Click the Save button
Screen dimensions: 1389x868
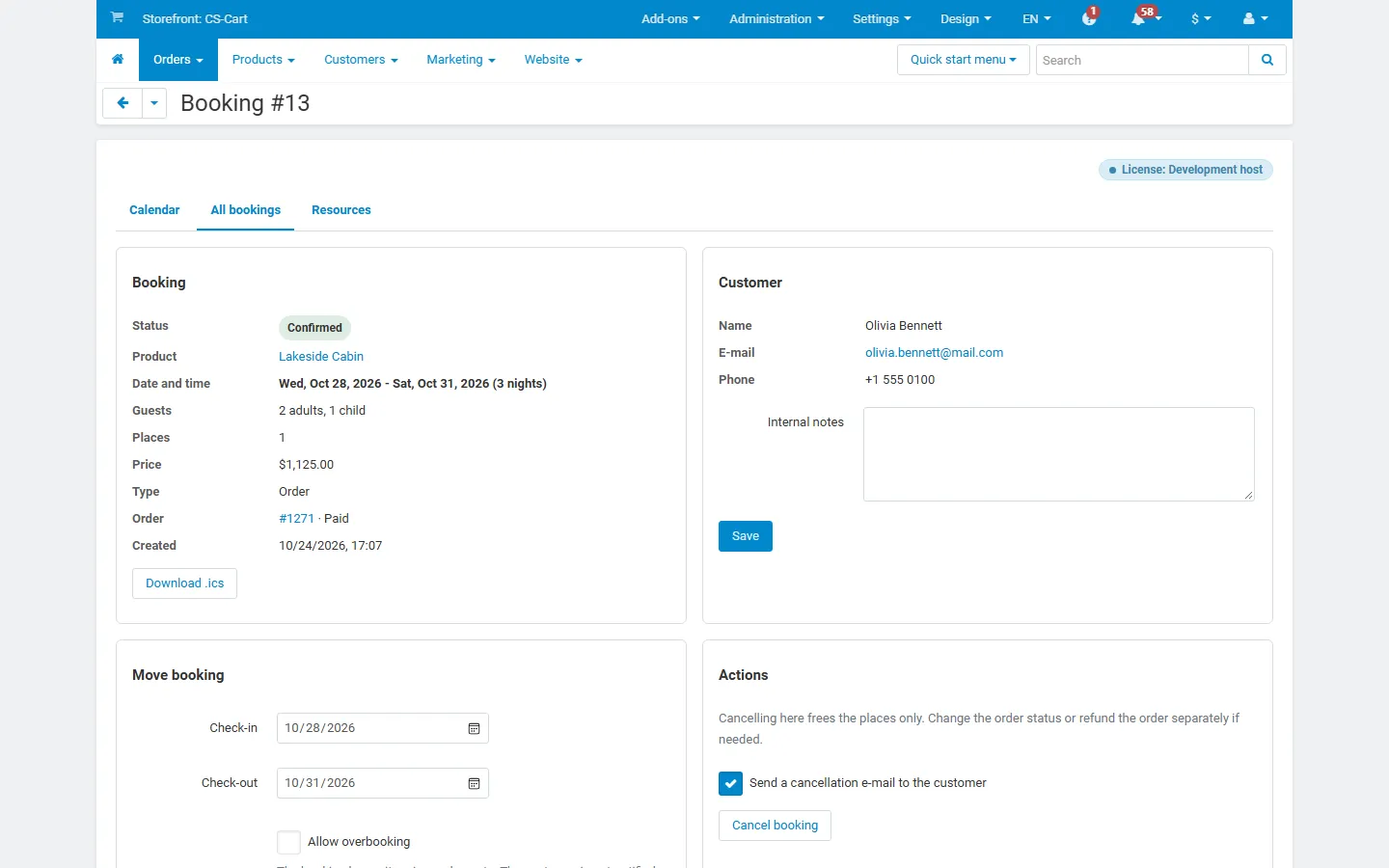(746, 536)
